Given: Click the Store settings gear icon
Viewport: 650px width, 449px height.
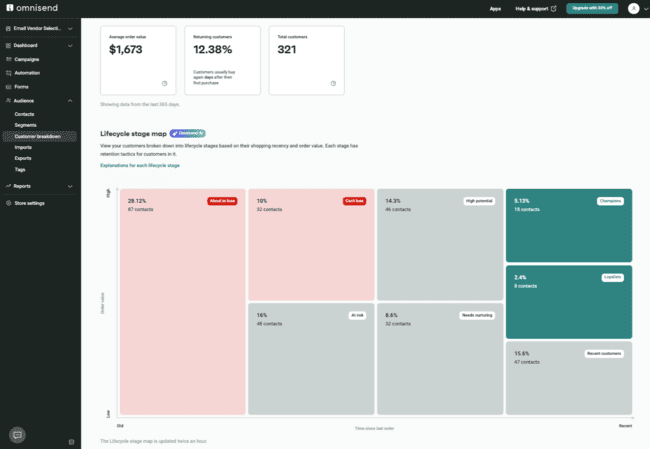Looking at the screenshot, I should (x=8, y=203).
